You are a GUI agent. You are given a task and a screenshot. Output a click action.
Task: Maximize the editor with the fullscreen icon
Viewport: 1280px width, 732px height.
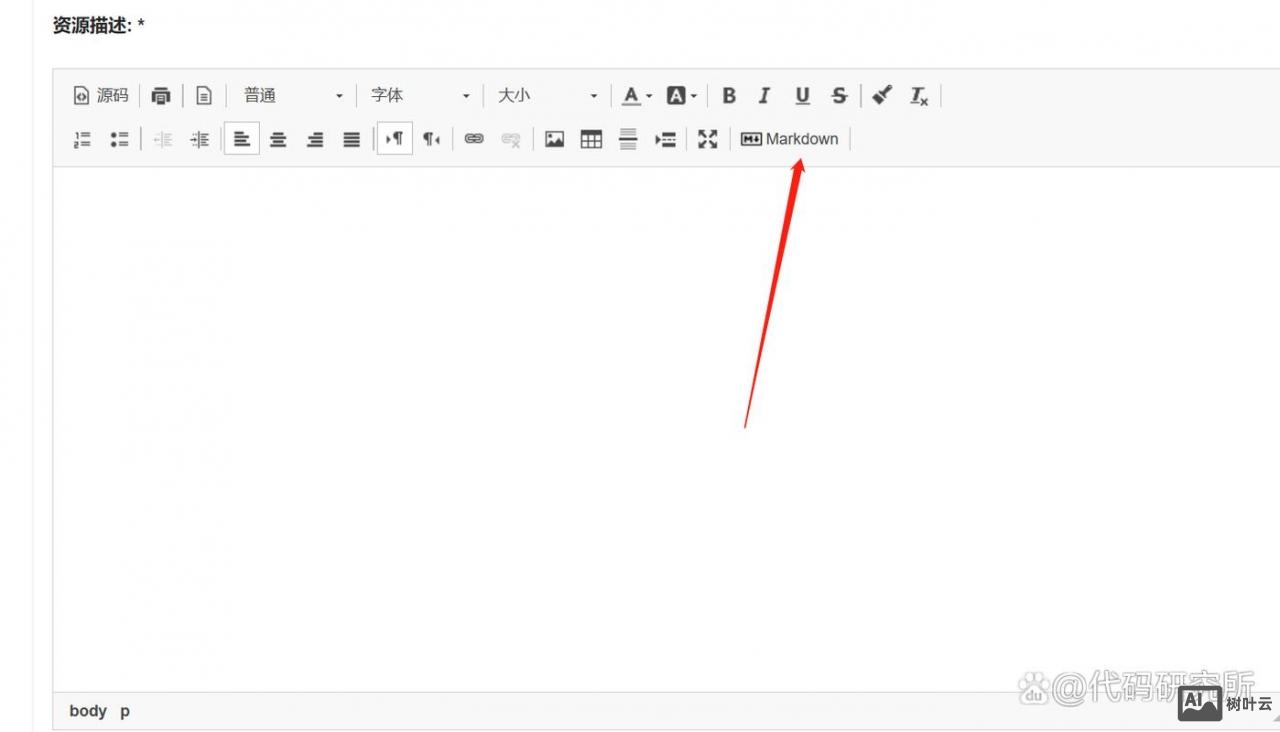click(x=708, y=140)
